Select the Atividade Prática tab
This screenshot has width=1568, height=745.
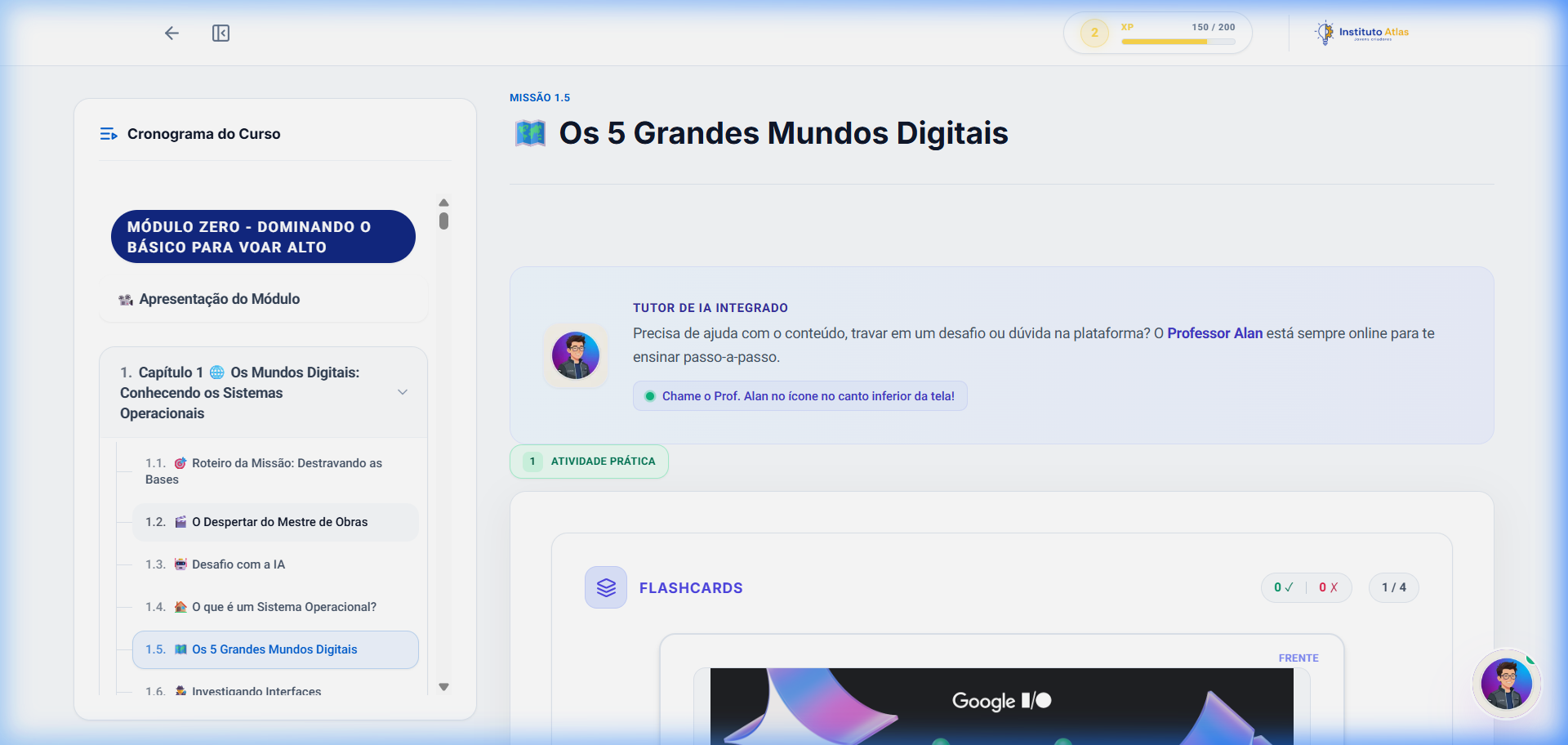point(589,462)
